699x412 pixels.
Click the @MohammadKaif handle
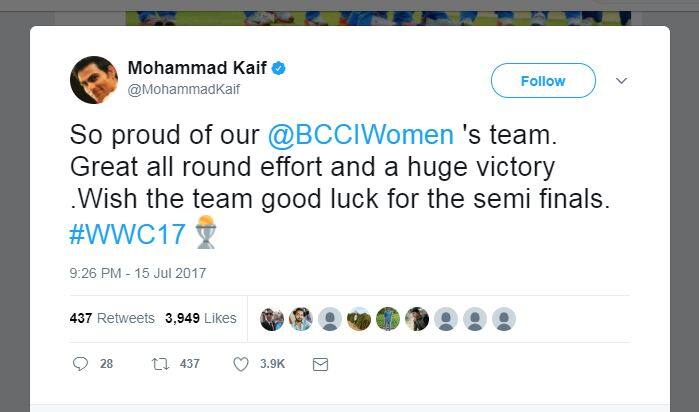pyautogui.click(x=184, y=89)
